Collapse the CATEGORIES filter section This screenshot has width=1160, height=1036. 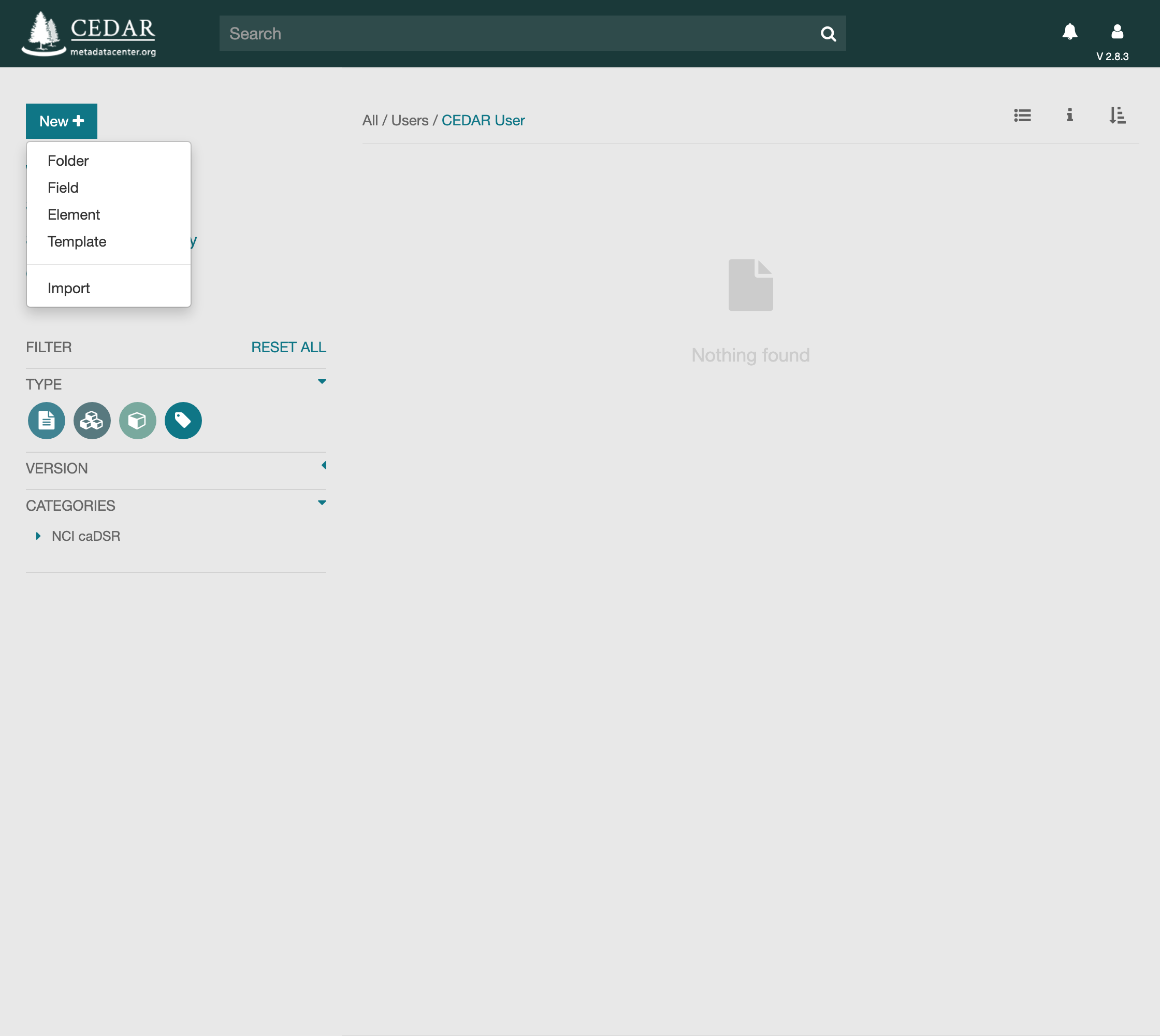322,503
